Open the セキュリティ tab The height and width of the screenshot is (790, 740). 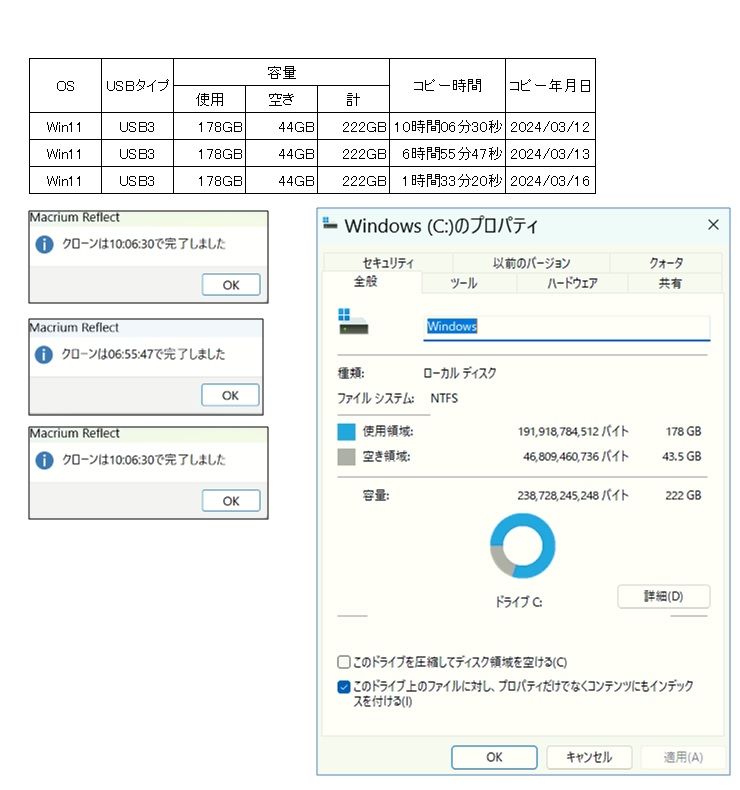(x=387, y=262)
